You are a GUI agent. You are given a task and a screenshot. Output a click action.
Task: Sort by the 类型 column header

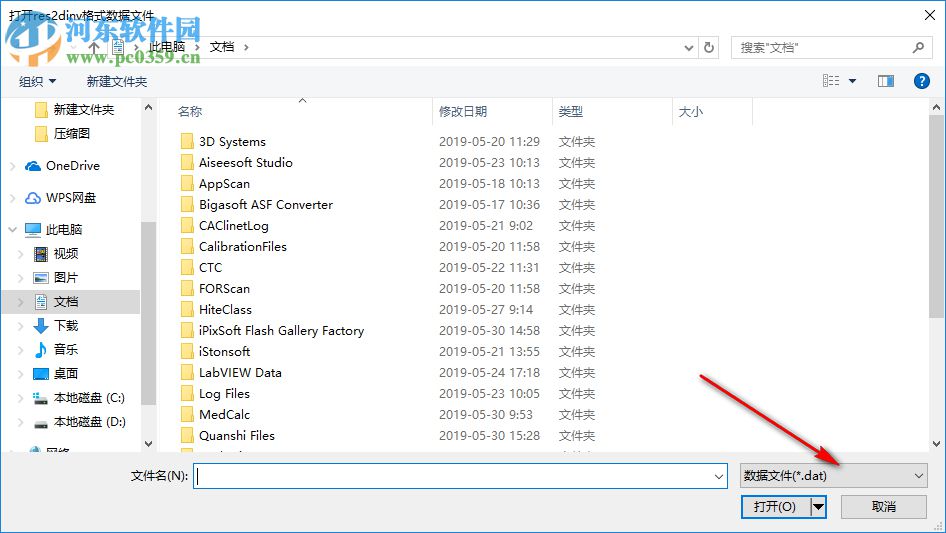click(571, 112)
